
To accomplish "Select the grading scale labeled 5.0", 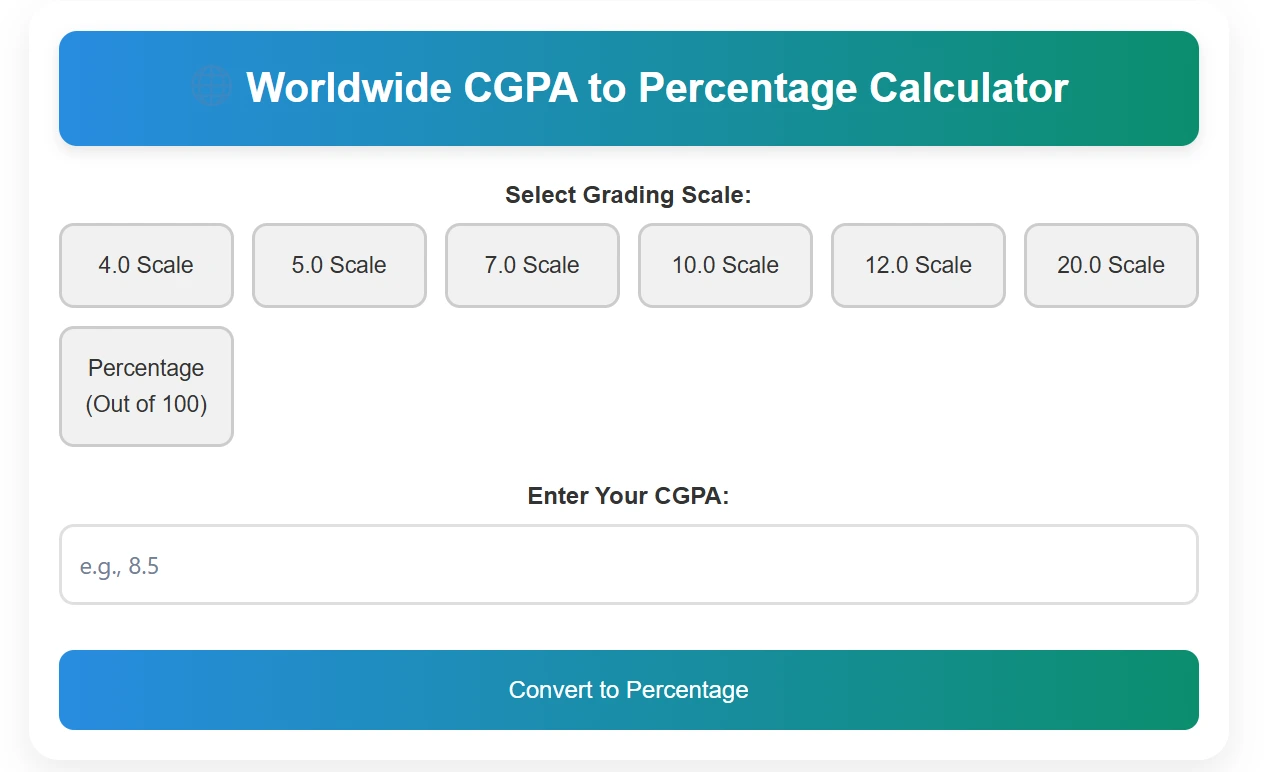I will coord(339,265).
